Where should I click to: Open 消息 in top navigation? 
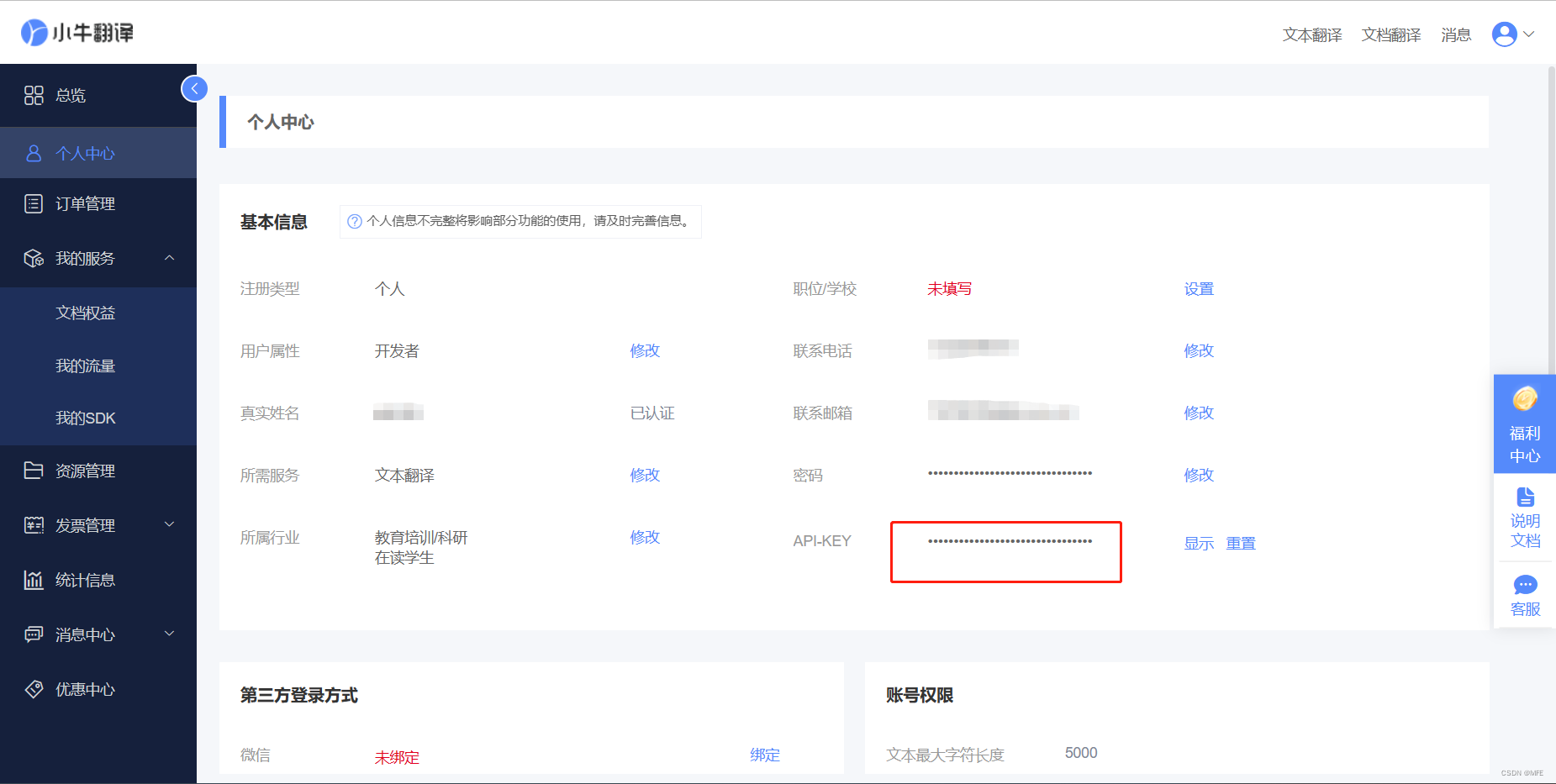(x=1456, y=35)
